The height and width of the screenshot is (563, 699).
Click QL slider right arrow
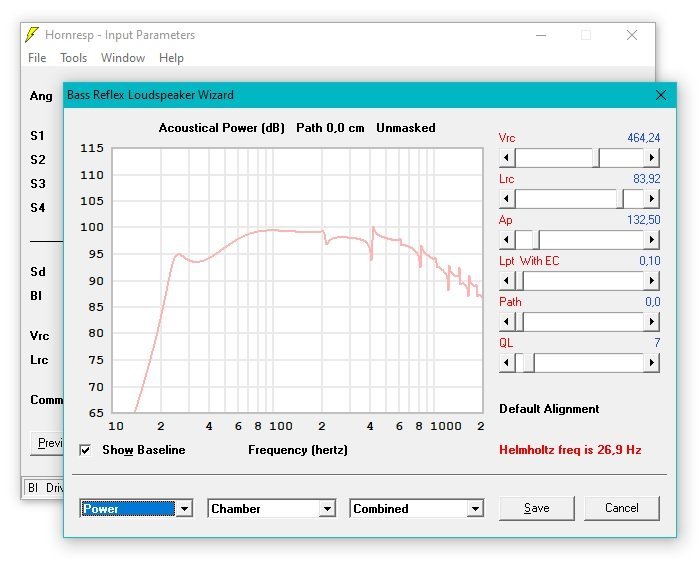(651, 363)
